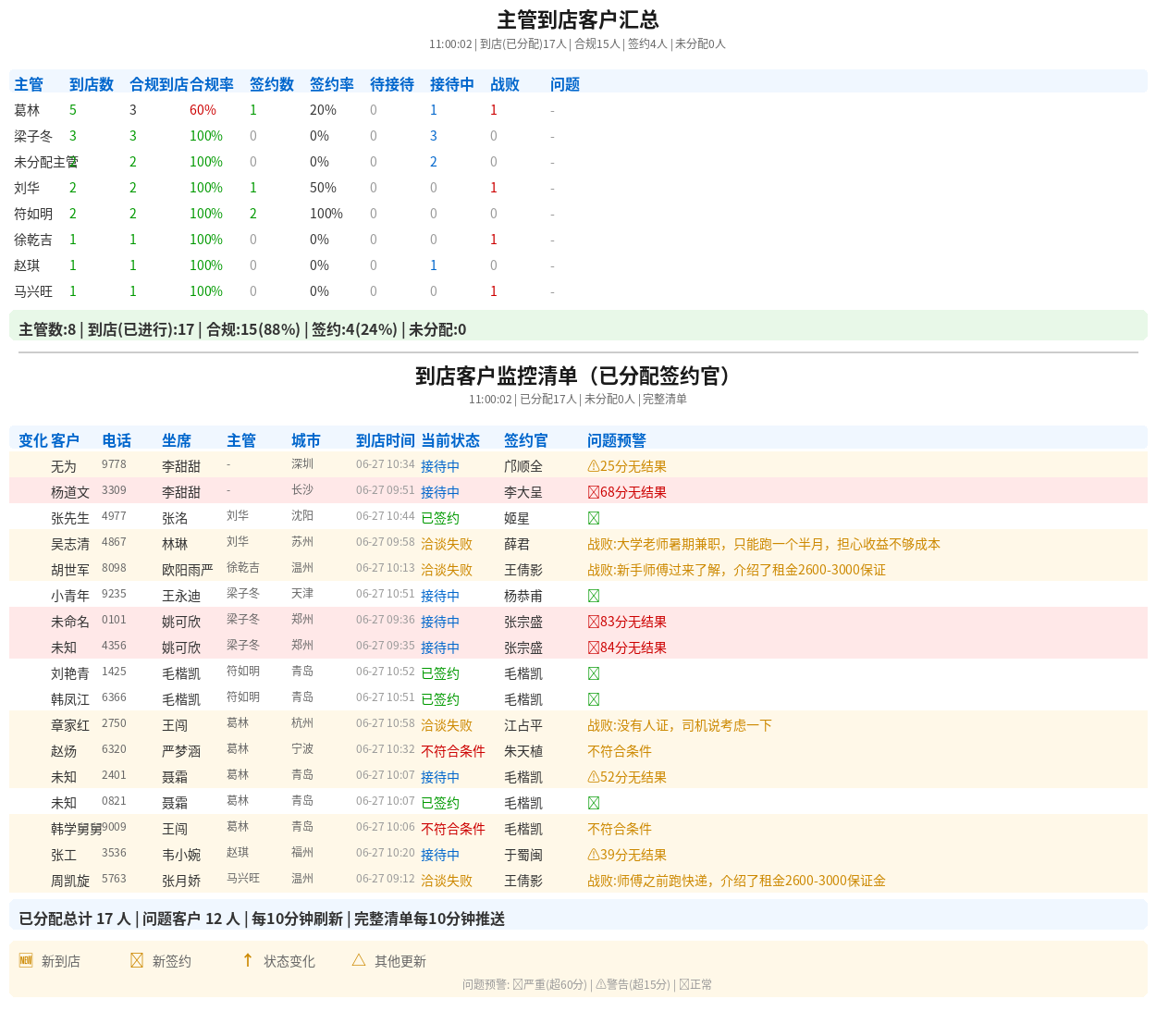Click the 待接待 column header
The height and width of the screenshot is (1036, 1156).
coord(392,84)
